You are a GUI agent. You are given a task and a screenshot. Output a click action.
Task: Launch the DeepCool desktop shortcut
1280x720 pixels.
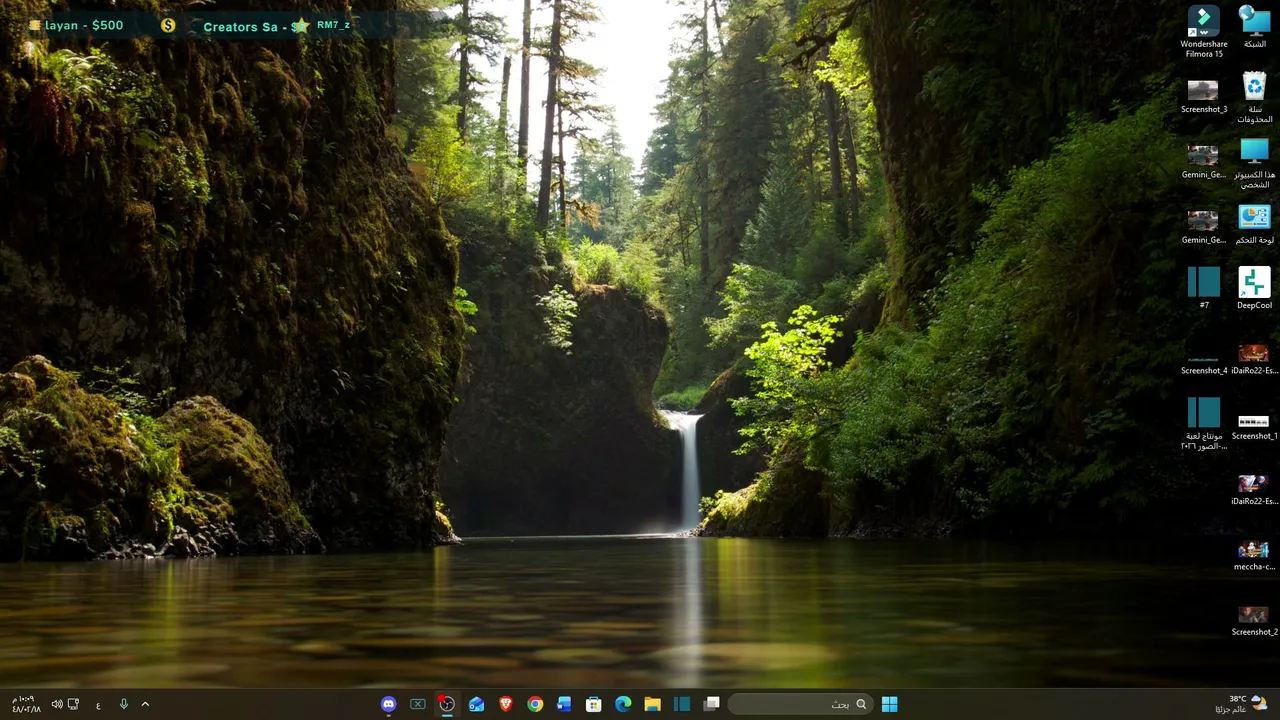(1254, 288)
